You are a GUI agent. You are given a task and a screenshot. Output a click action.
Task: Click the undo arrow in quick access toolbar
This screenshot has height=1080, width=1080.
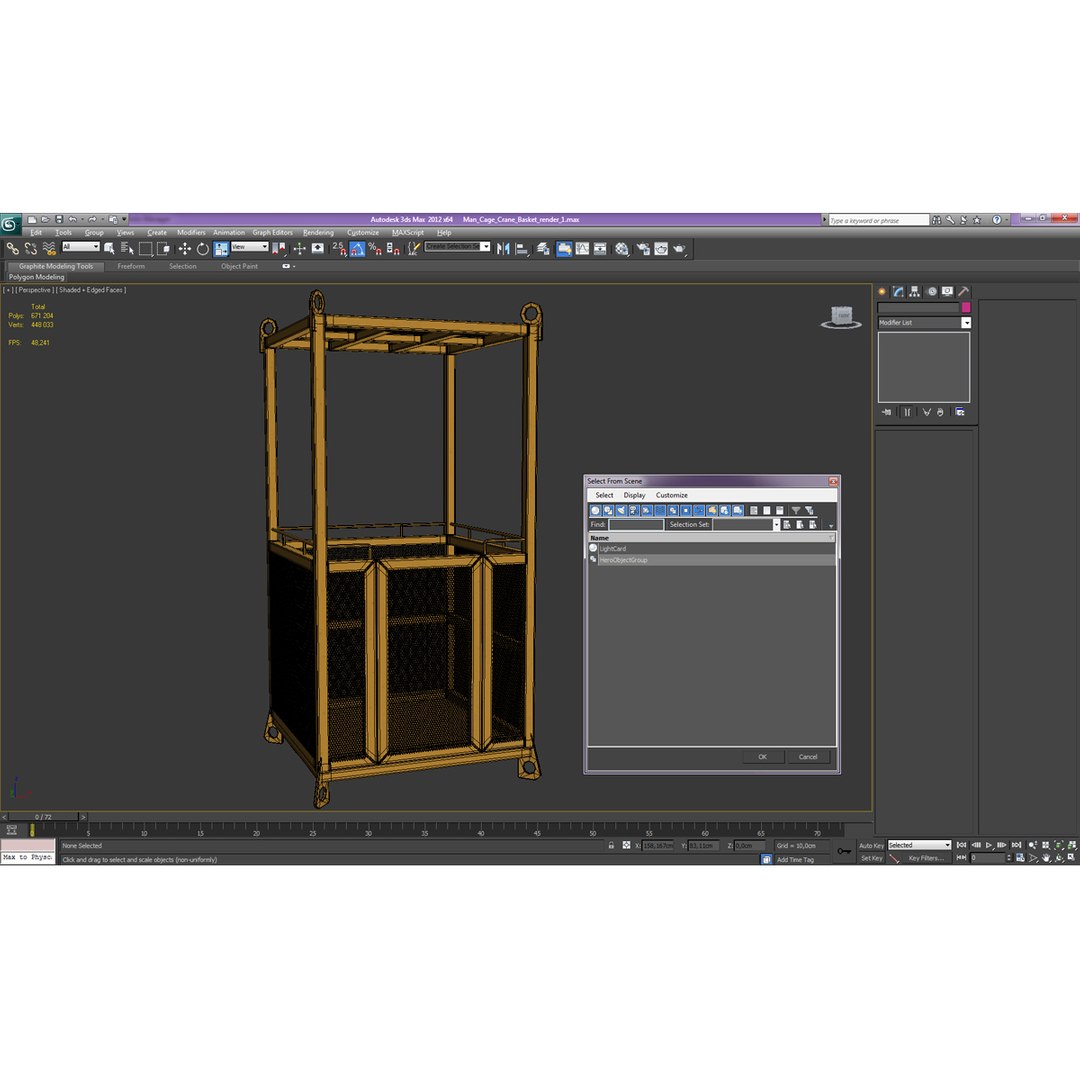72,220
